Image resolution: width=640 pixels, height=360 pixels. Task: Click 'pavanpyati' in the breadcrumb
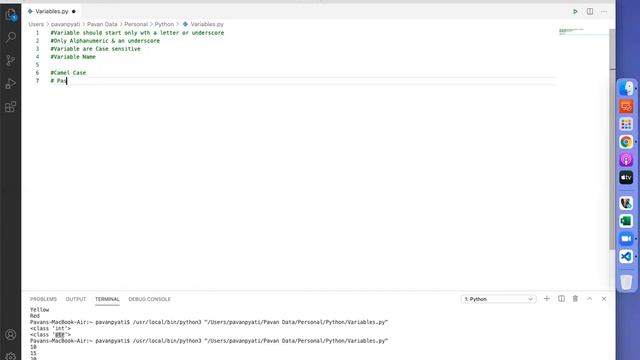click(65, 24)
